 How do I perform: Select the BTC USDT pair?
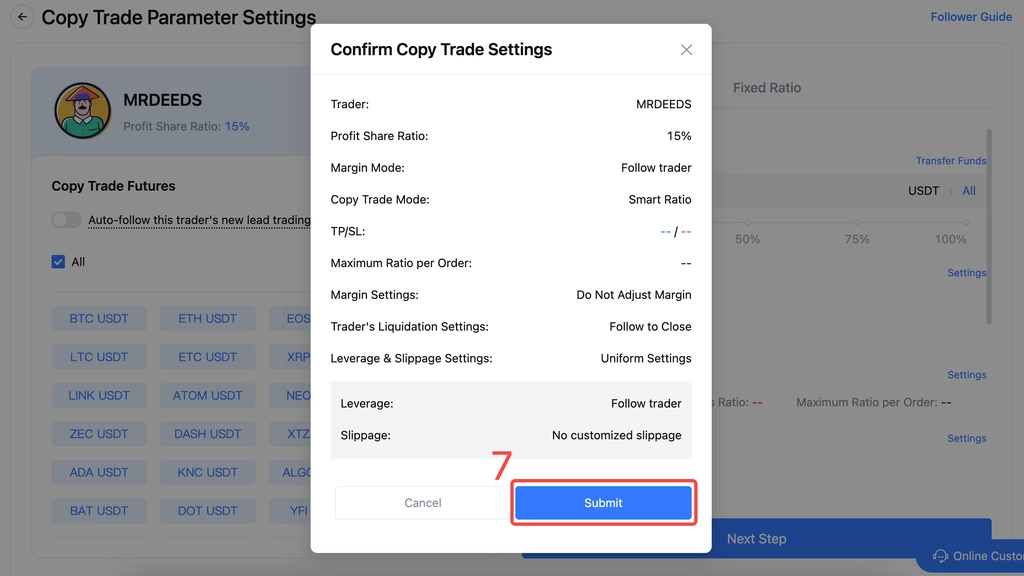99,319
